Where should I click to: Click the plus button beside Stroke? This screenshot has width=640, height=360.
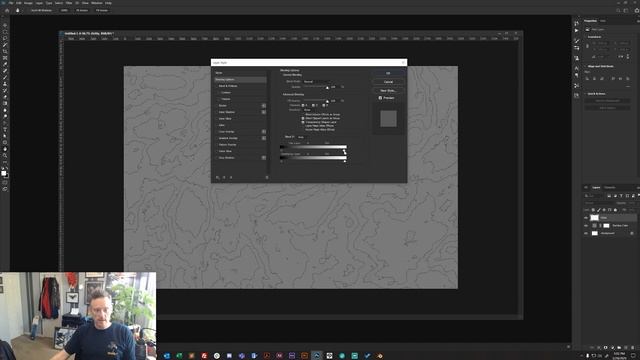click(x=264, y=106)
